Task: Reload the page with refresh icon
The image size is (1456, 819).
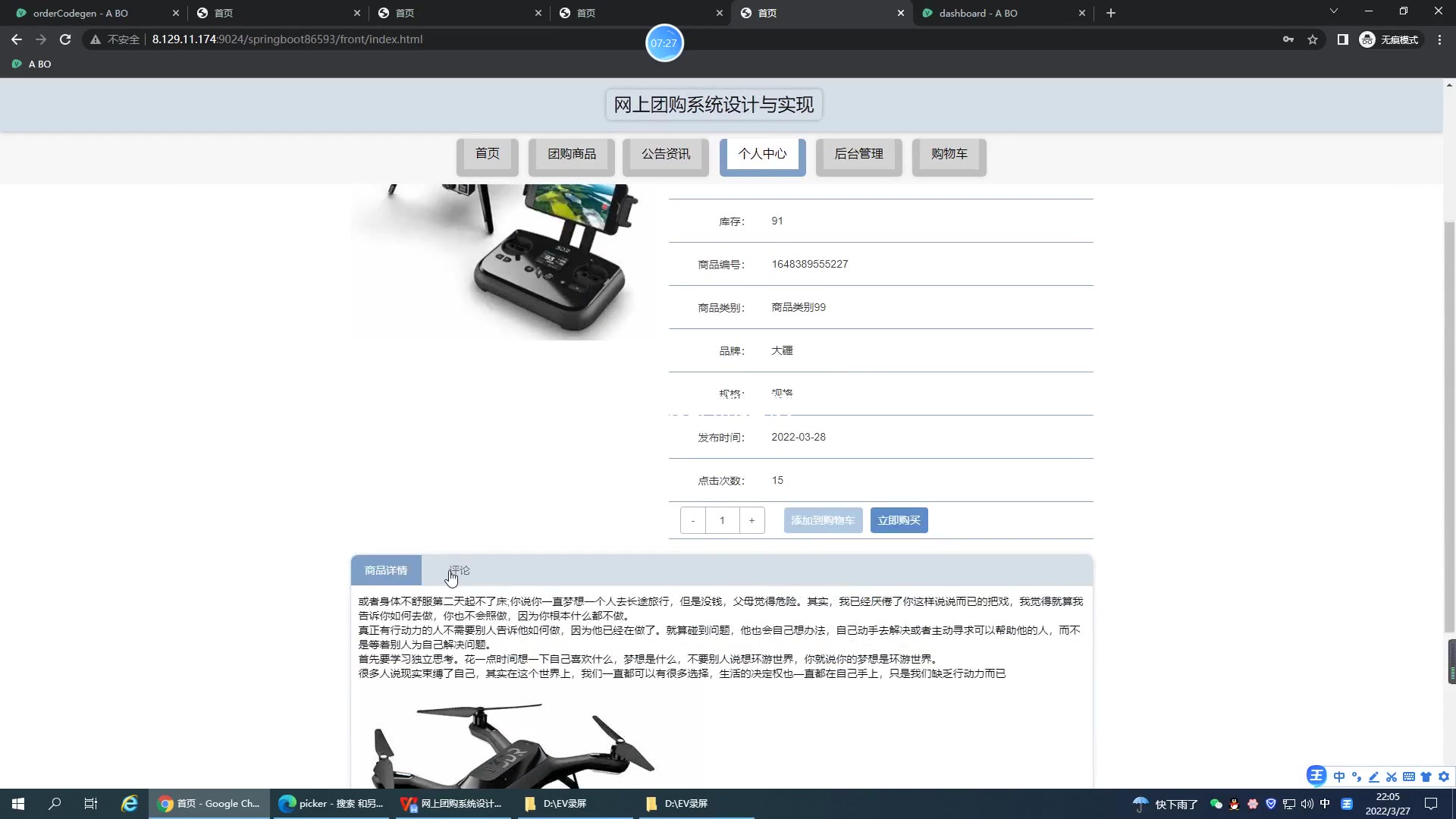Action: coord(65,39)
